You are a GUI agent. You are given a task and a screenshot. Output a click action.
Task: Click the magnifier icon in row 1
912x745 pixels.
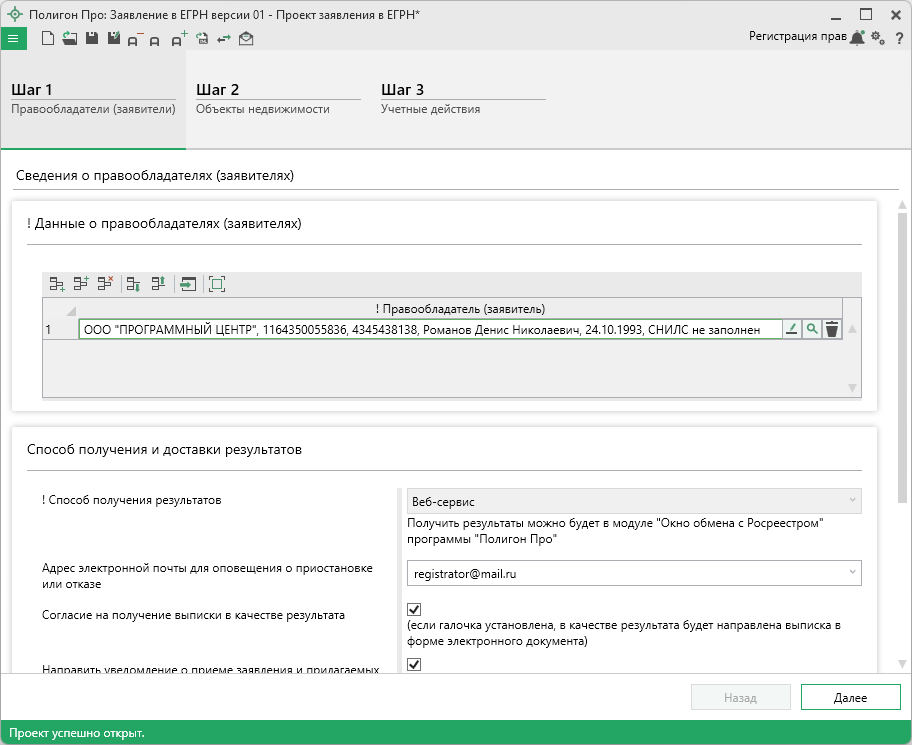tap(812, 329)
